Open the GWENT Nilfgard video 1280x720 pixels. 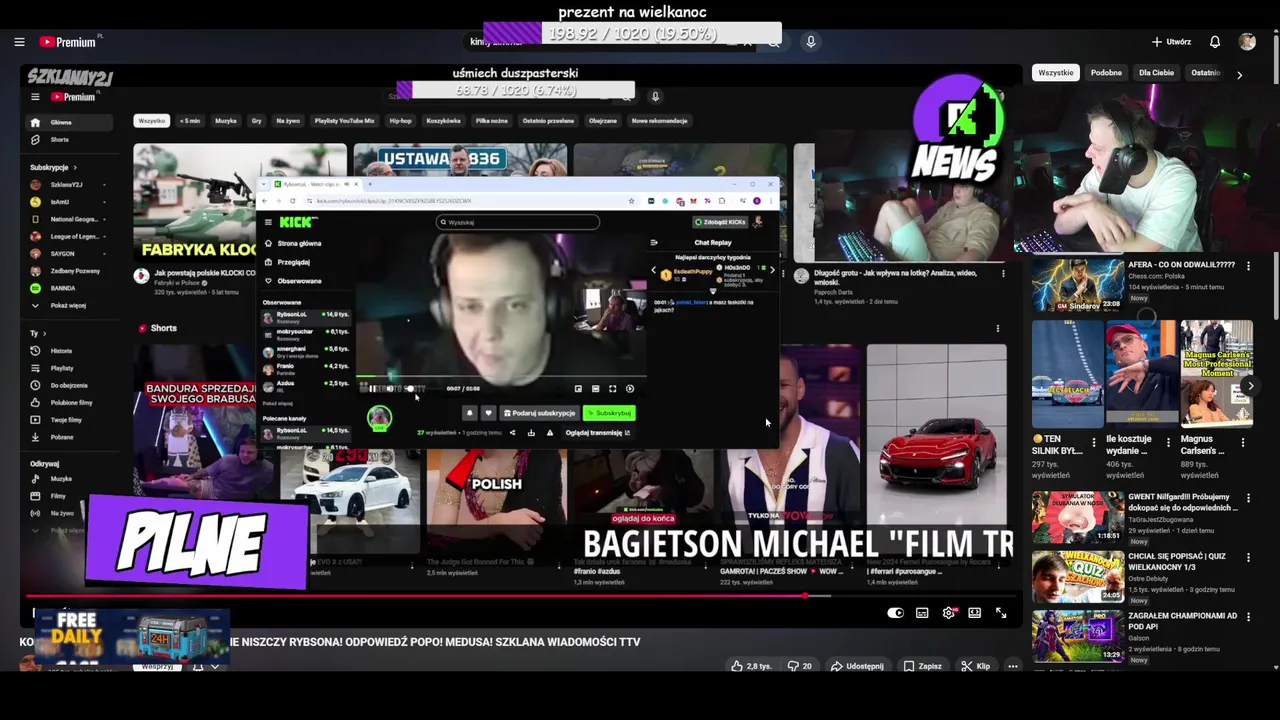click(x=1078, y=517)
